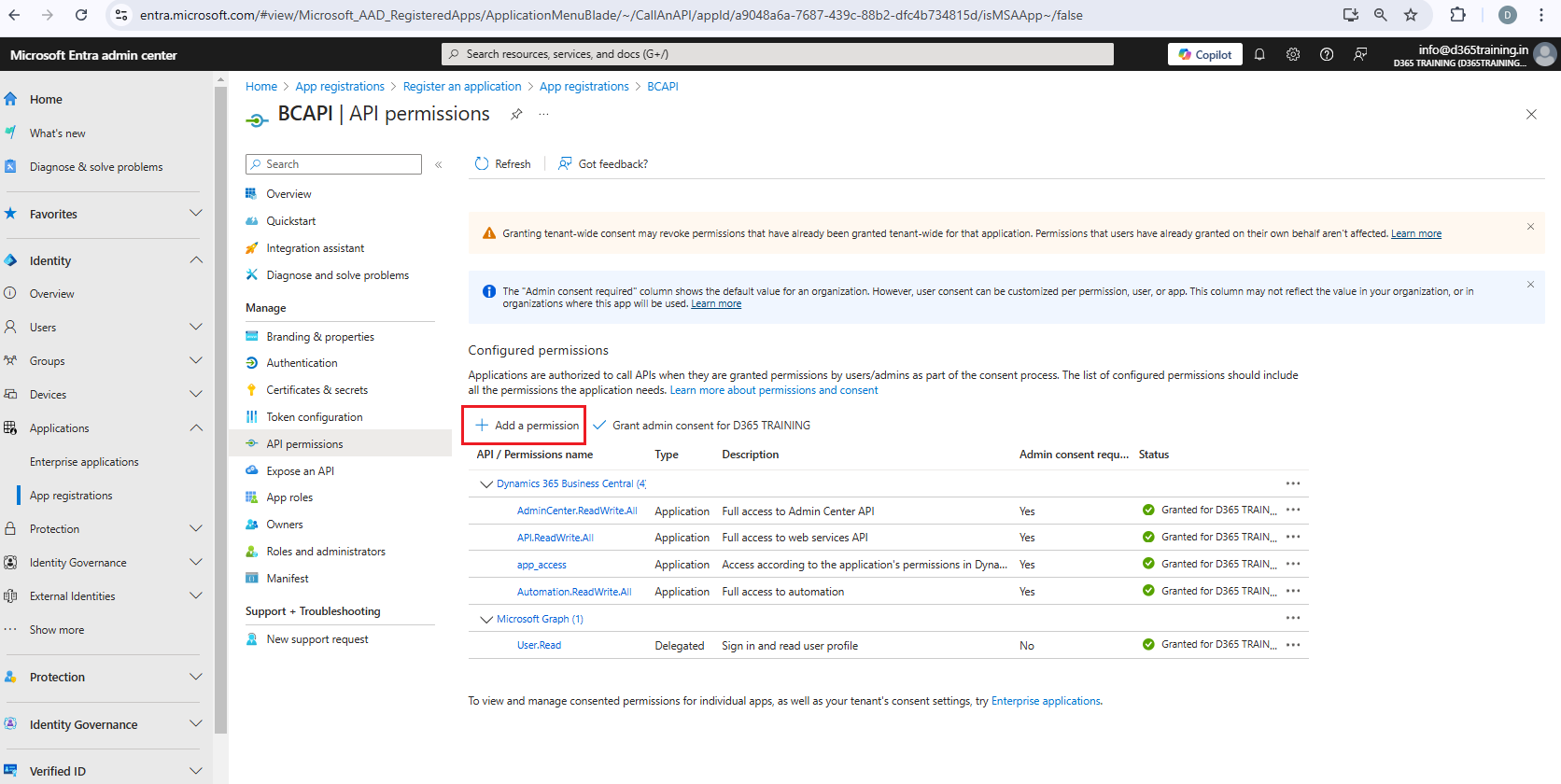Viewport: 1561px width, 784px height.
Task: Open Learn more about permissions and consent
Action: tap(774, 390)
